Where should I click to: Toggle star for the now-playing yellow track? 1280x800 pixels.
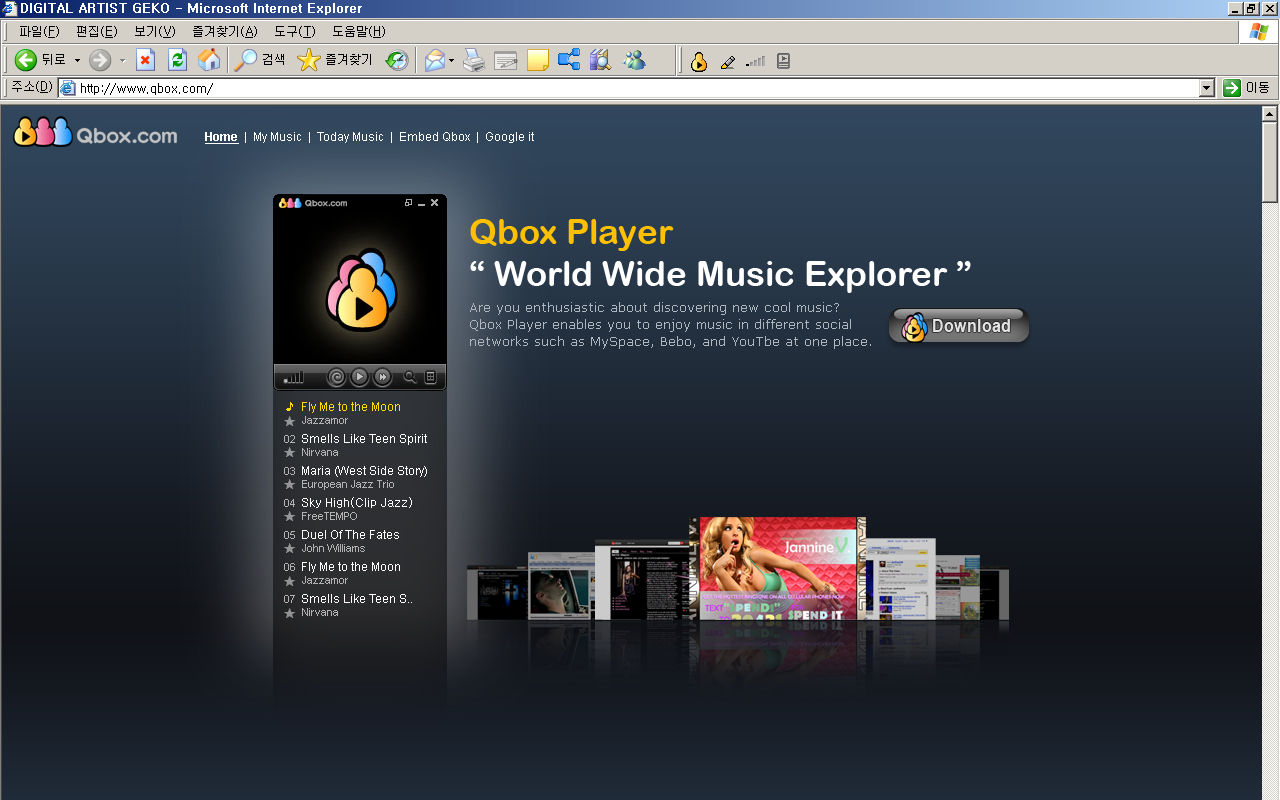(290, 421)
